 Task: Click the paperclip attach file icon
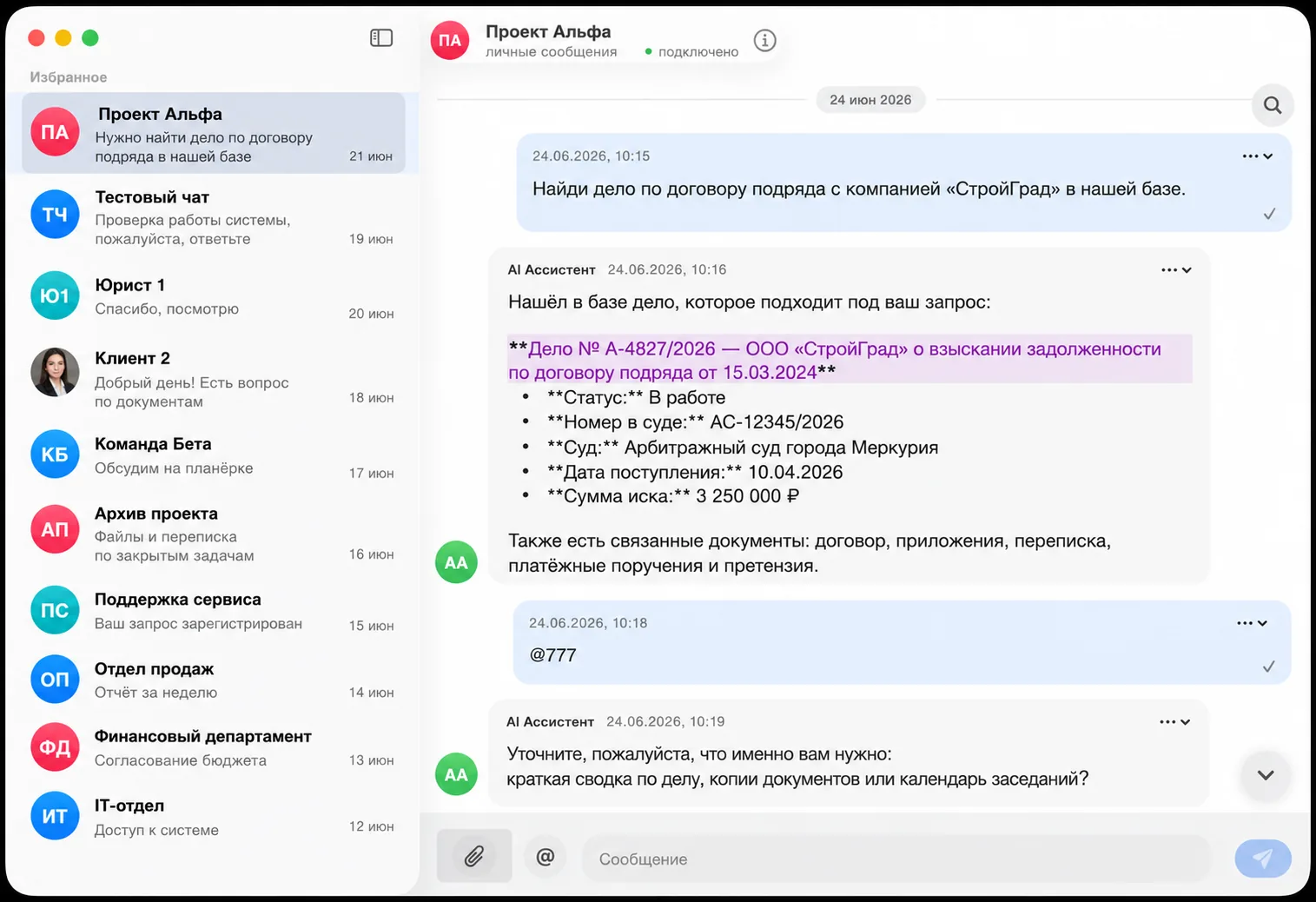coord(474,857)
